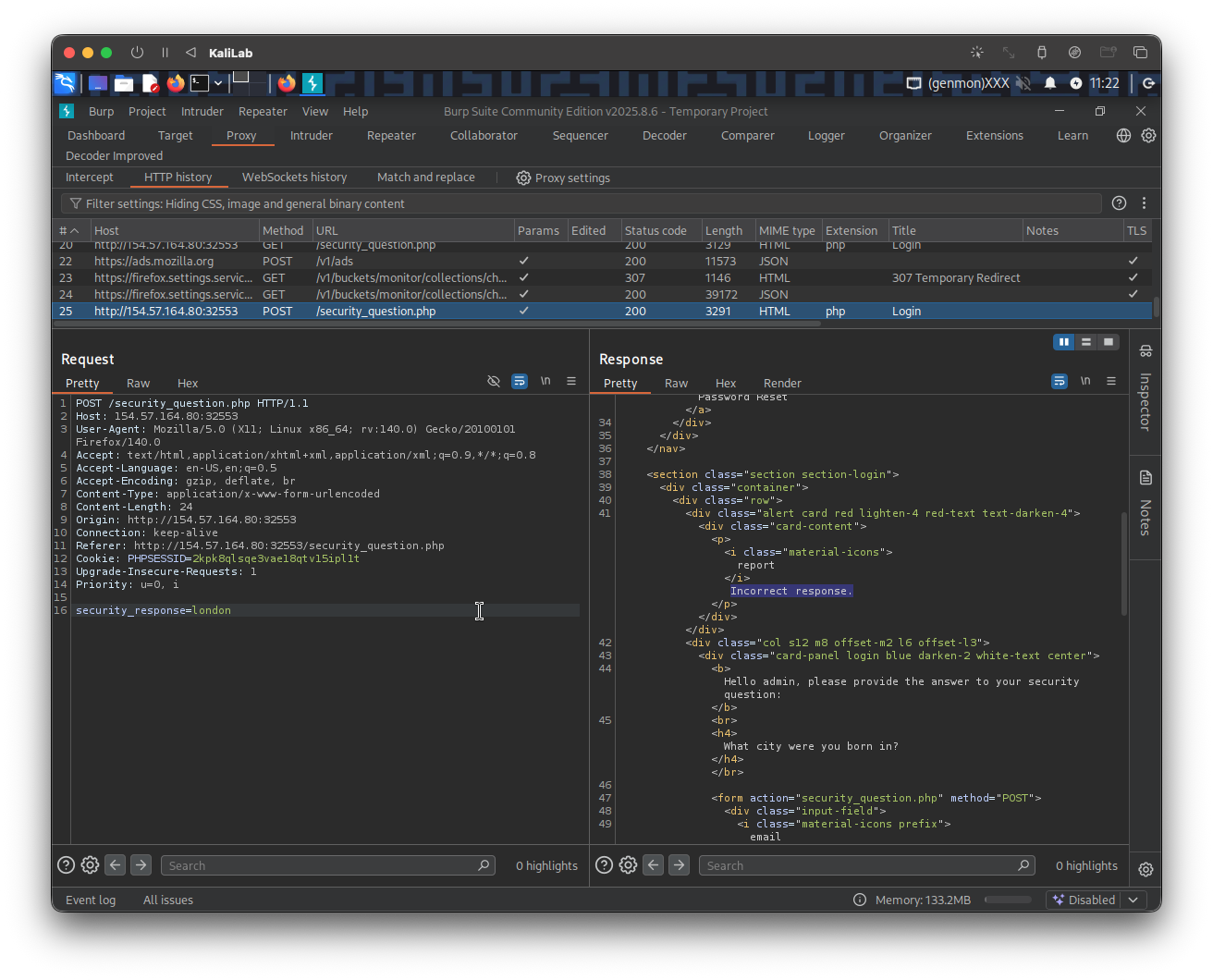Open the Event log
Viewport: 1213px width, 980px height.
coord(91,900)
